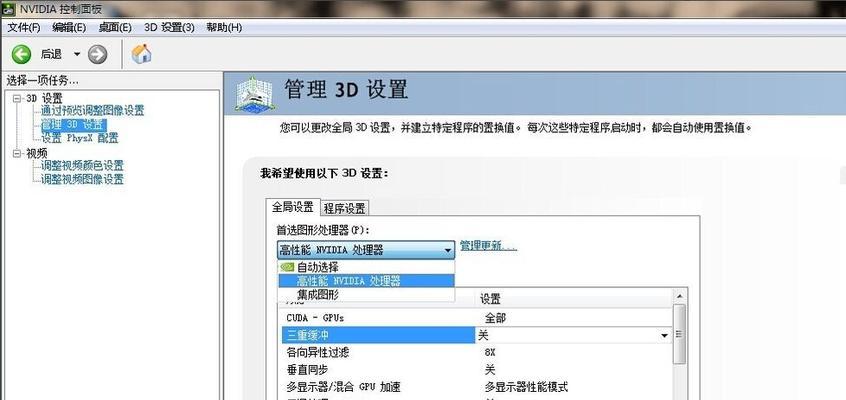Click the 8X value of 各向异性过滤
The height and width of the screenshot is (400, 846).
coord(490,352)
